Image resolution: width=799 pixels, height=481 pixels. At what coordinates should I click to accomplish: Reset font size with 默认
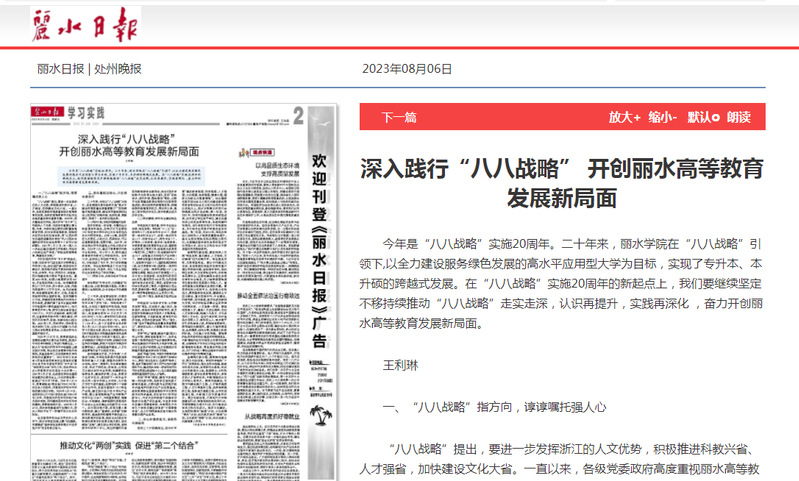[702, 117]
